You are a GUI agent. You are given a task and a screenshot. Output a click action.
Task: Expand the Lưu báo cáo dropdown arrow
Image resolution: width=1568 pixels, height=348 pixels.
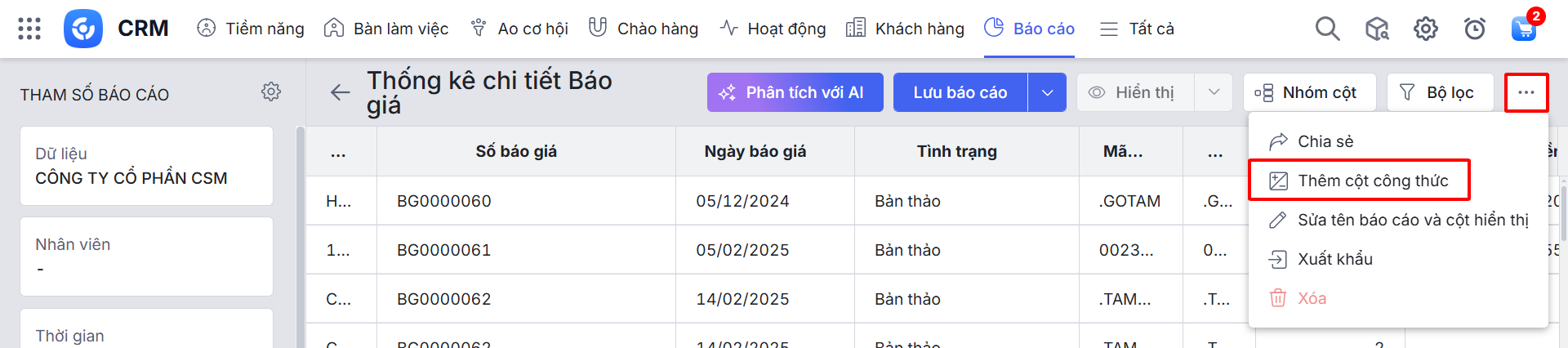coord(1047,92)
